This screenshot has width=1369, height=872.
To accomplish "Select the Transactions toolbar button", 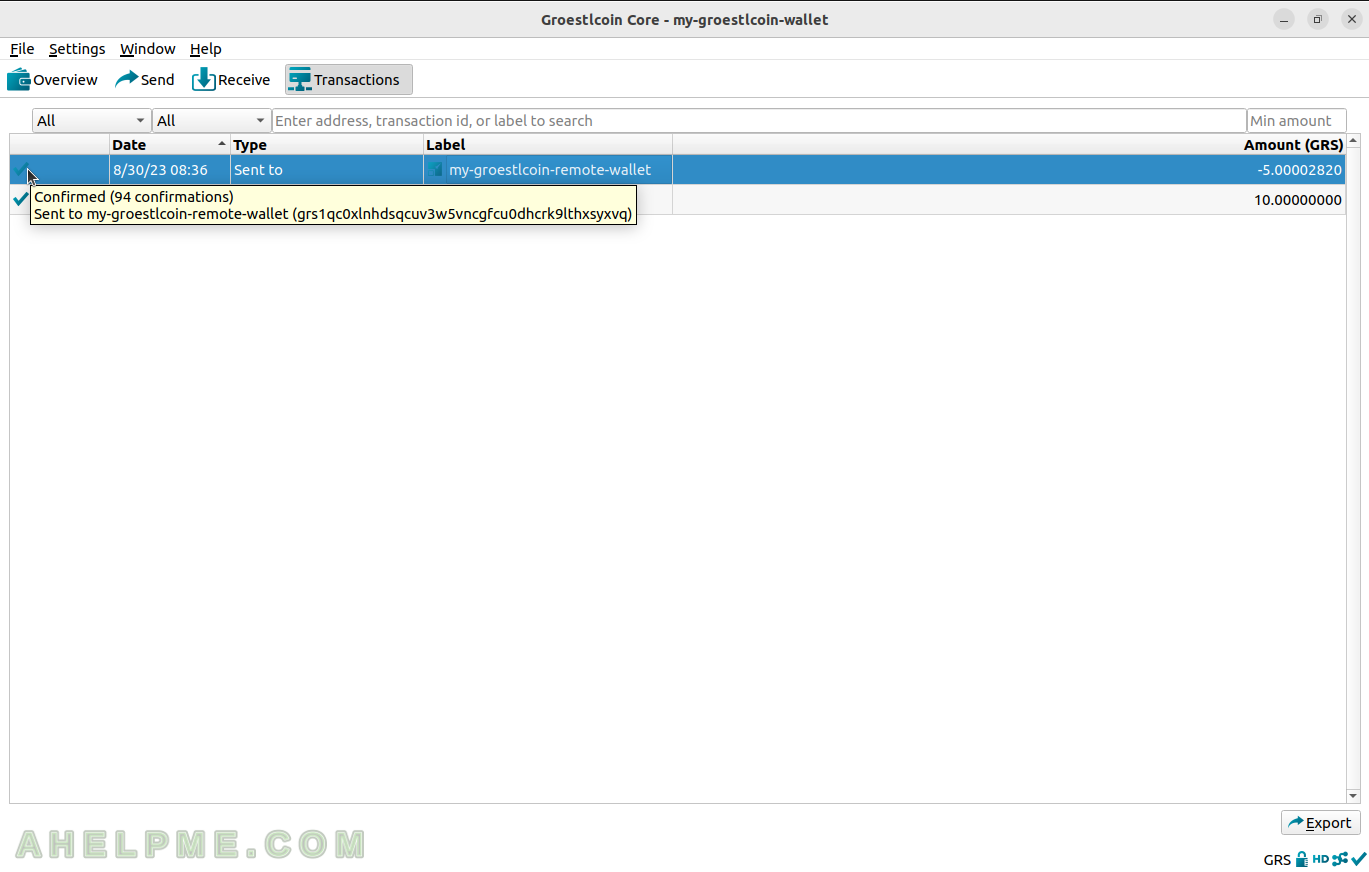I will point(348,80).
